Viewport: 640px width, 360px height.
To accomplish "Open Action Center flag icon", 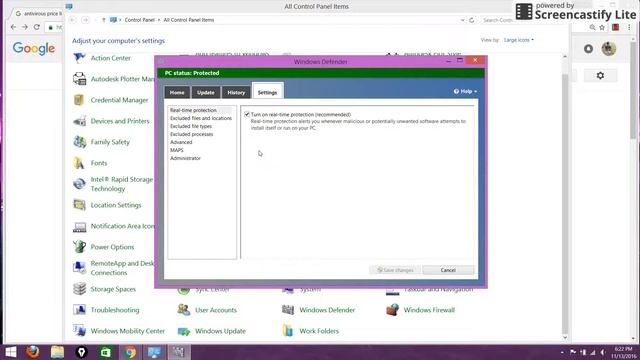I will point(79,58).
